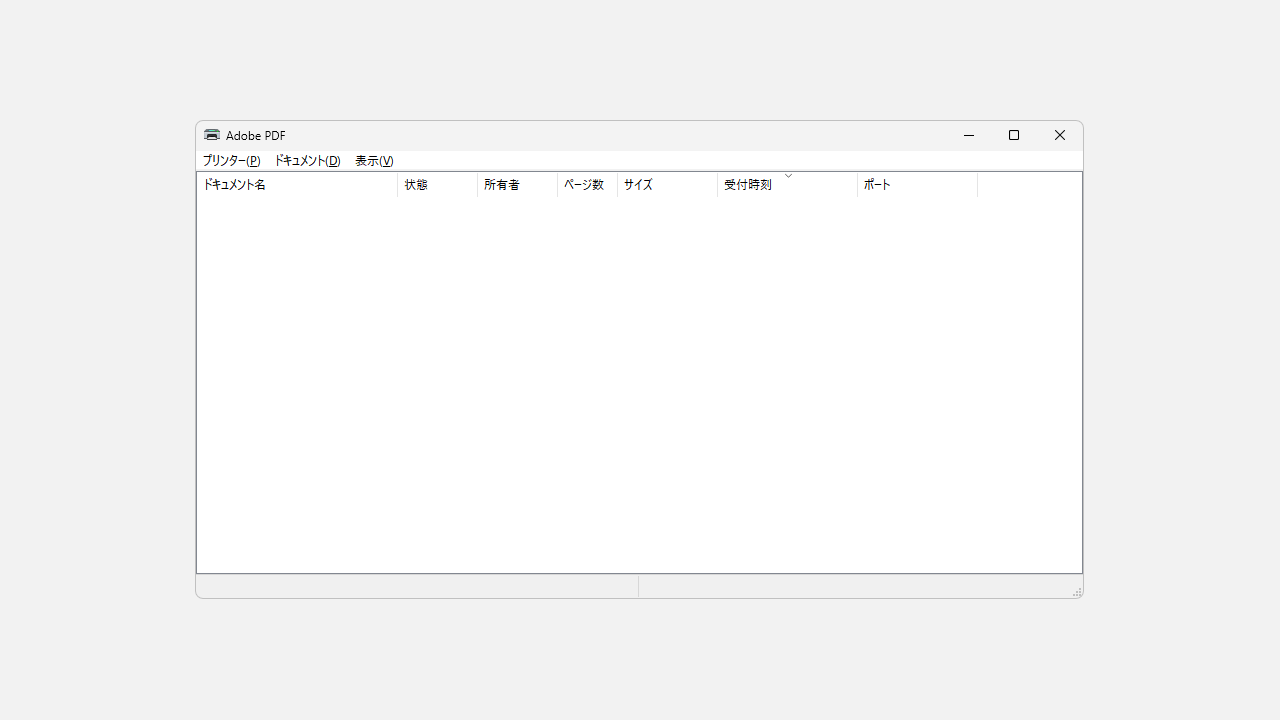This screenshot has height=720, width=1280.
Task: Sort by the 状態 column header
Action: point(437,185)
